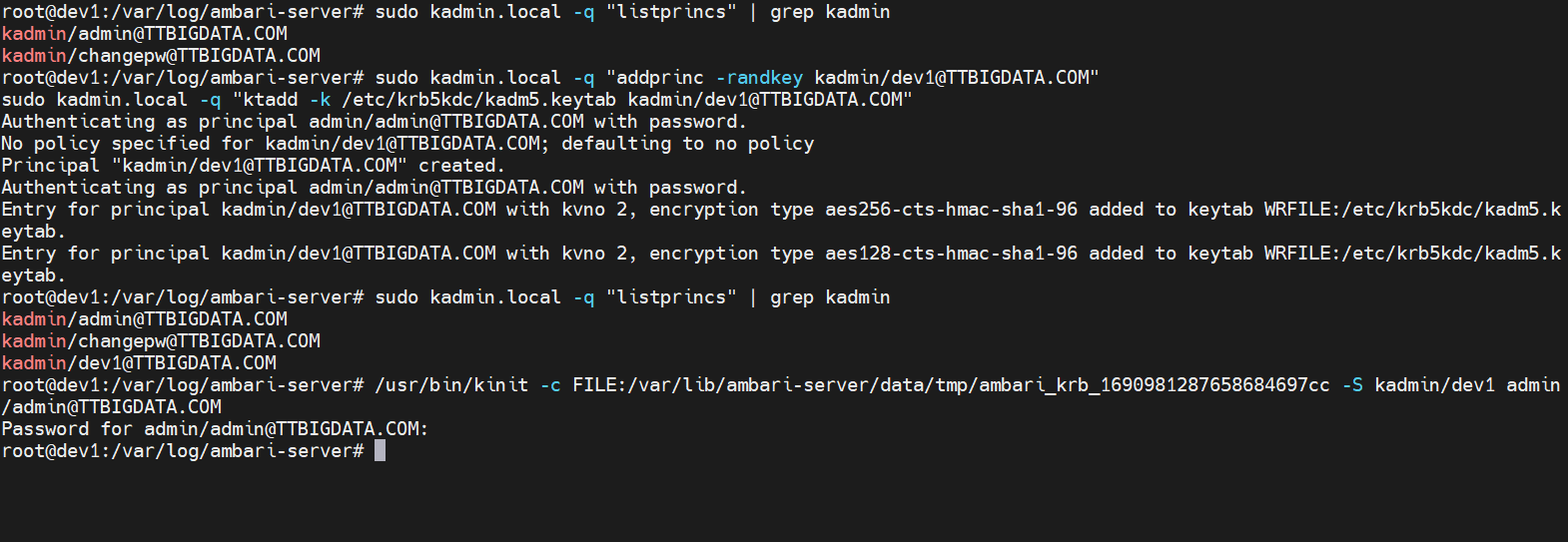
Task: Click the "defaulting to no policy" text
Action: 687,144
